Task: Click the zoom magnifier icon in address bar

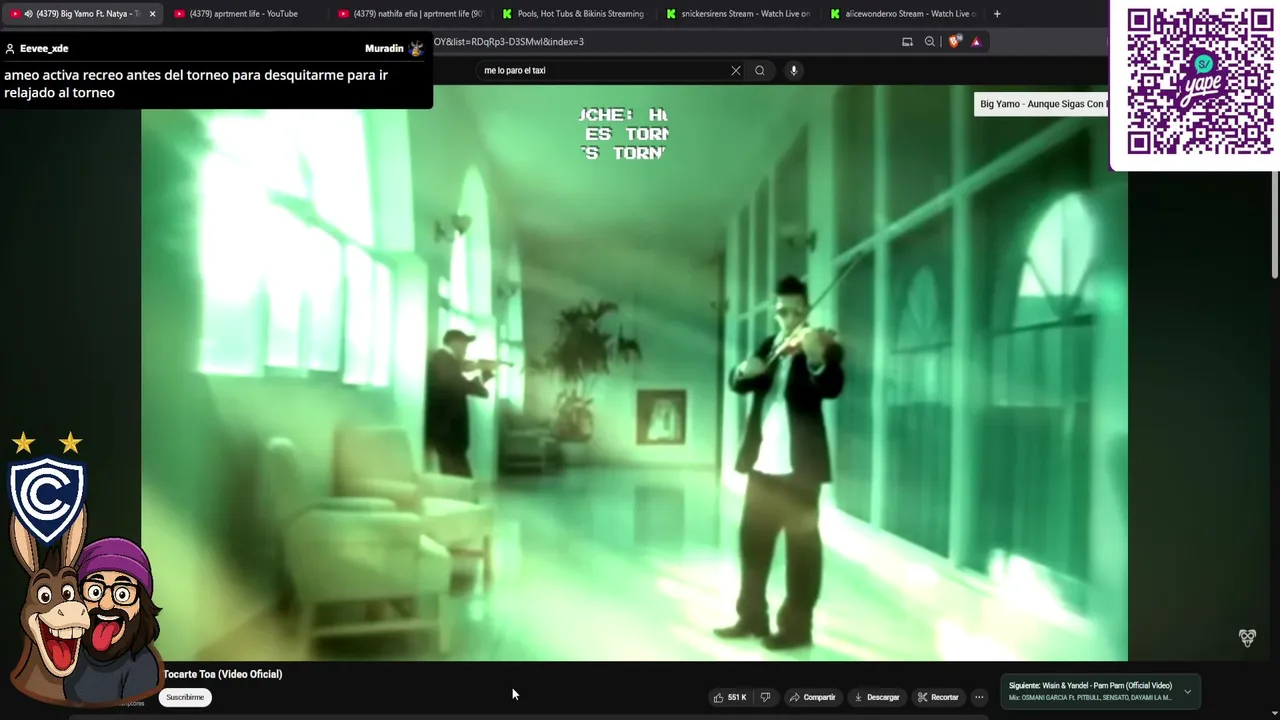Action: point(930,42)
